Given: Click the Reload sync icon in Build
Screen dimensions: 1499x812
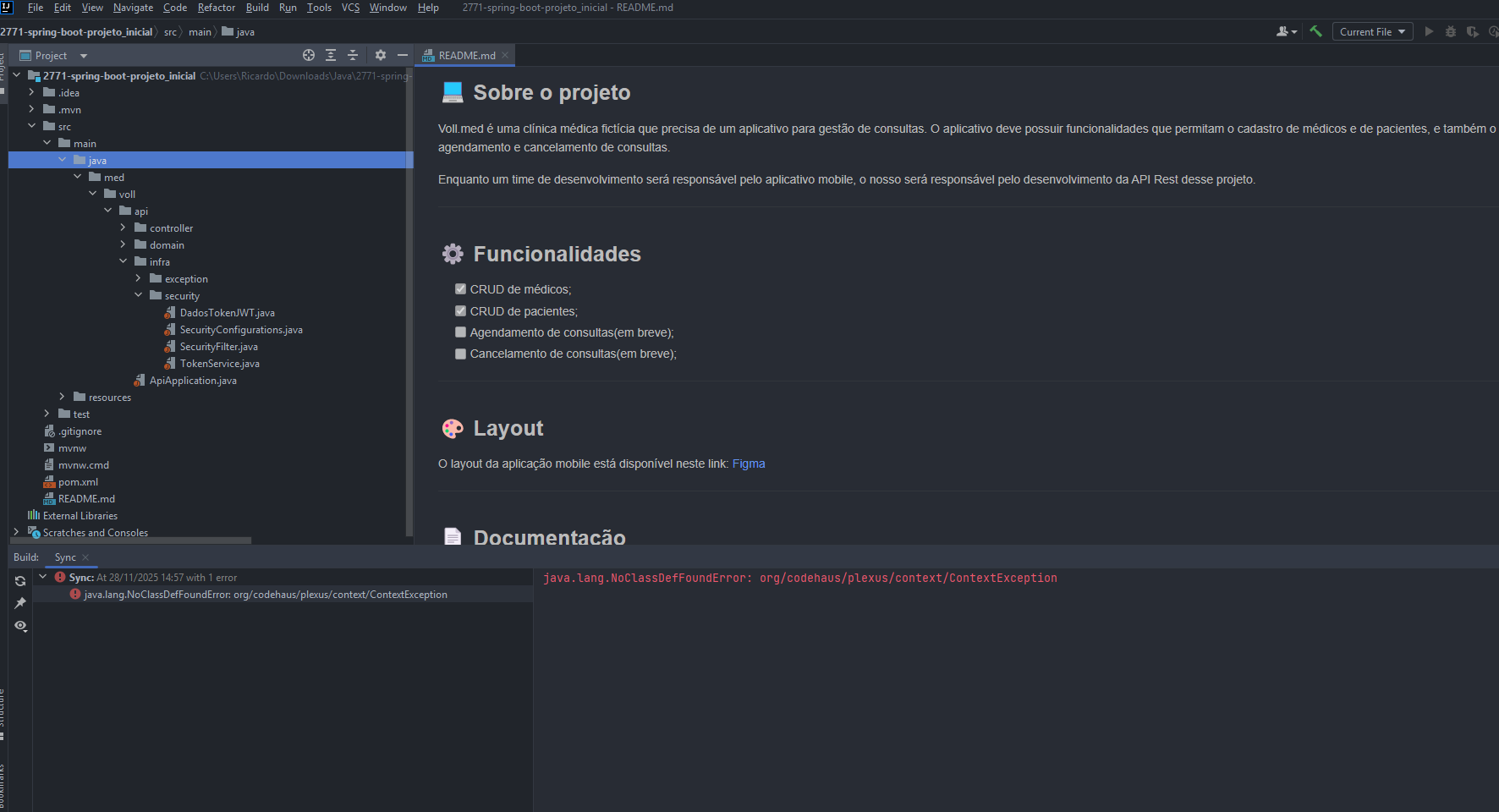Looking at the screenshot, I should click(x=20, y=581).
